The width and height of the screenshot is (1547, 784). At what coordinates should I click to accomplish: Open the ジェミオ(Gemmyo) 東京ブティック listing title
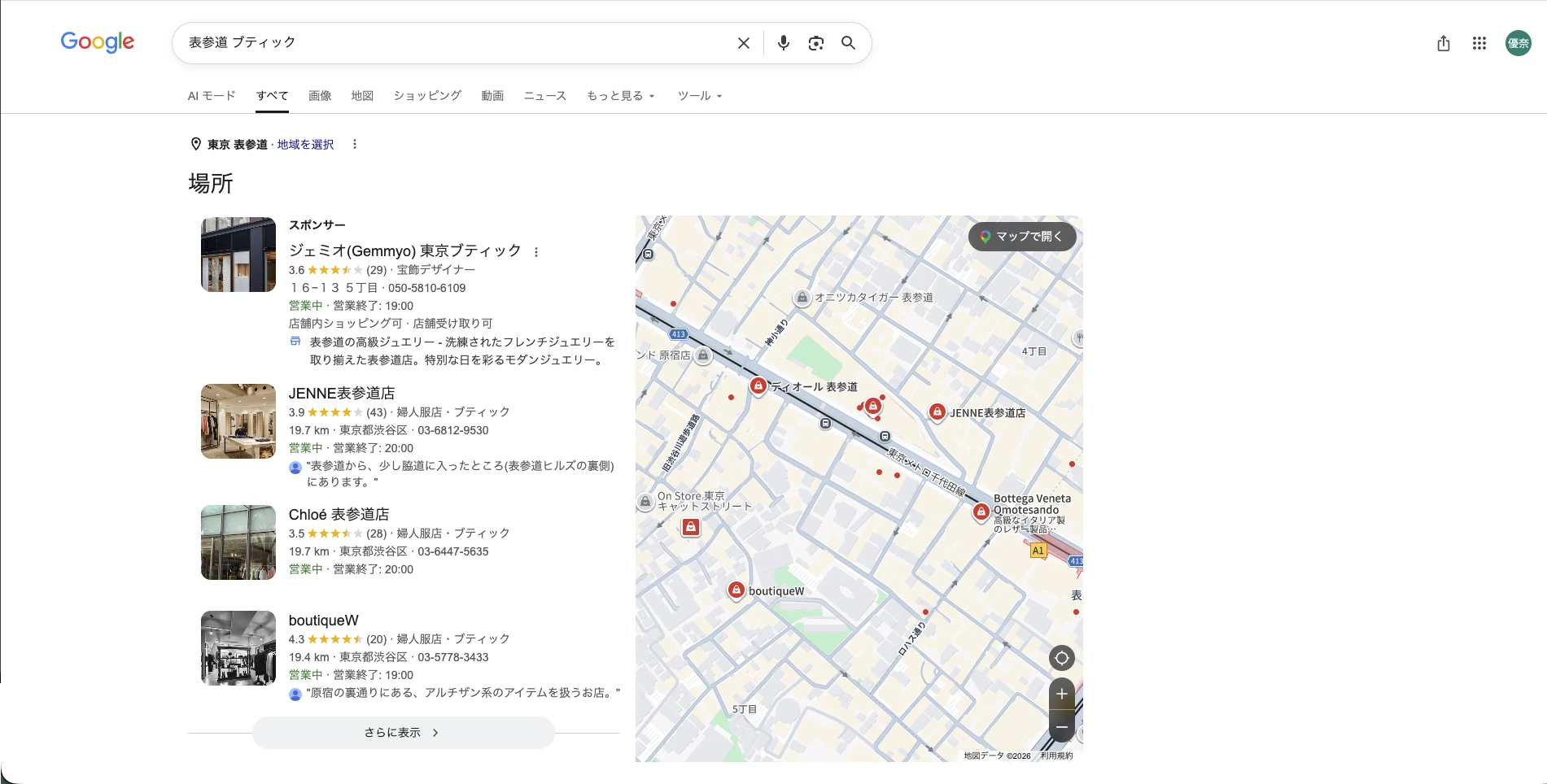tap(404, 250)
